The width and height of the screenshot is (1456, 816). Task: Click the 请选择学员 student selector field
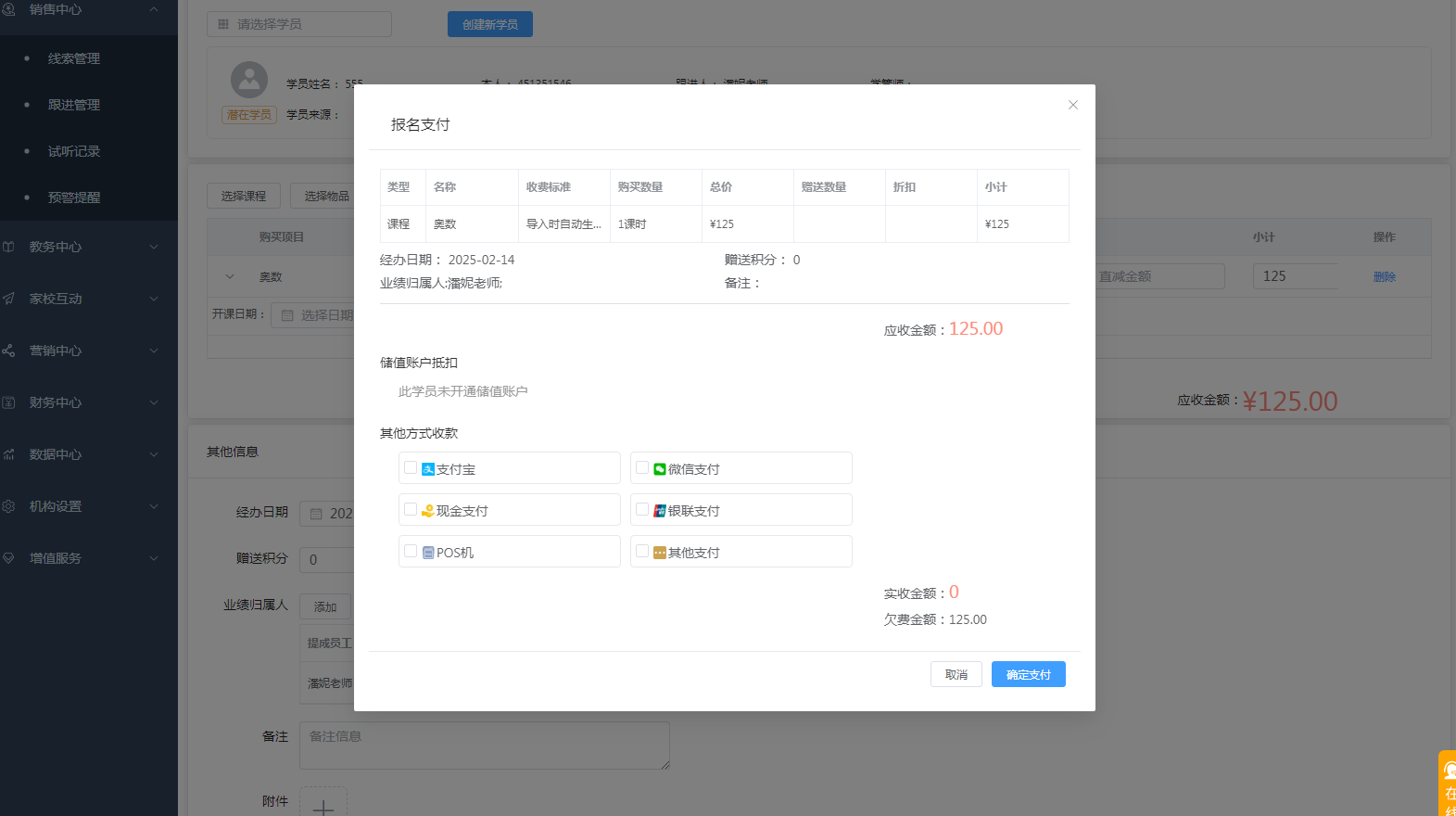[x=299, y=24]
